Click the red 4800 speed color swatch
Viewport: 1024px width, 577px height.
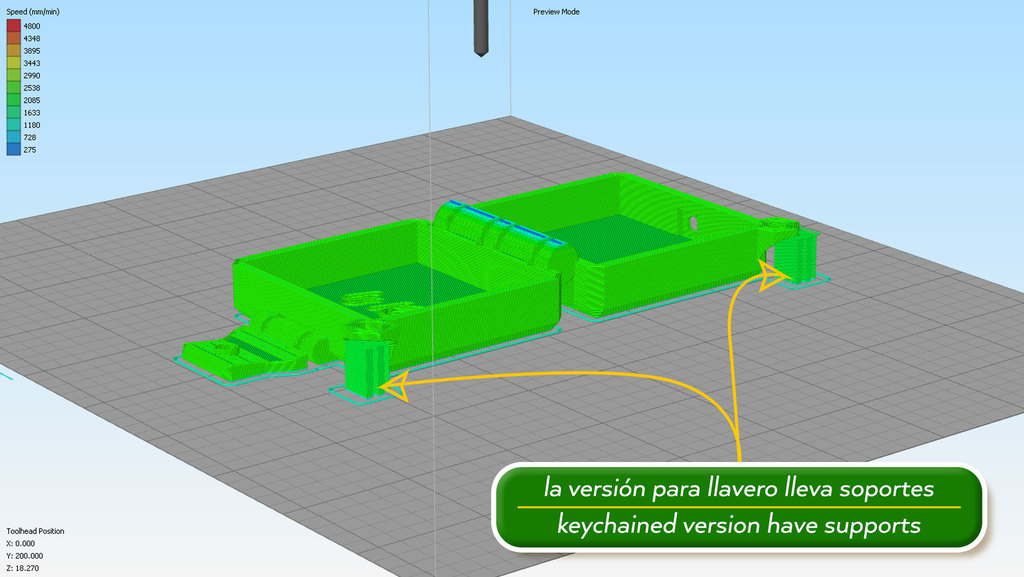[14, 25]
